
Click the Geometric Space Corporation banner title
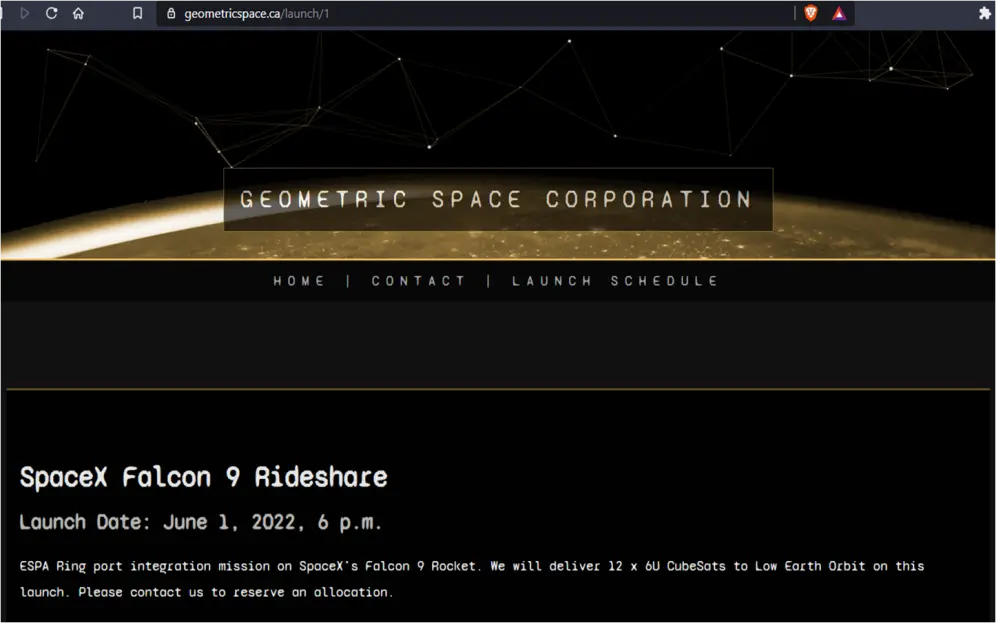(497, 199)
